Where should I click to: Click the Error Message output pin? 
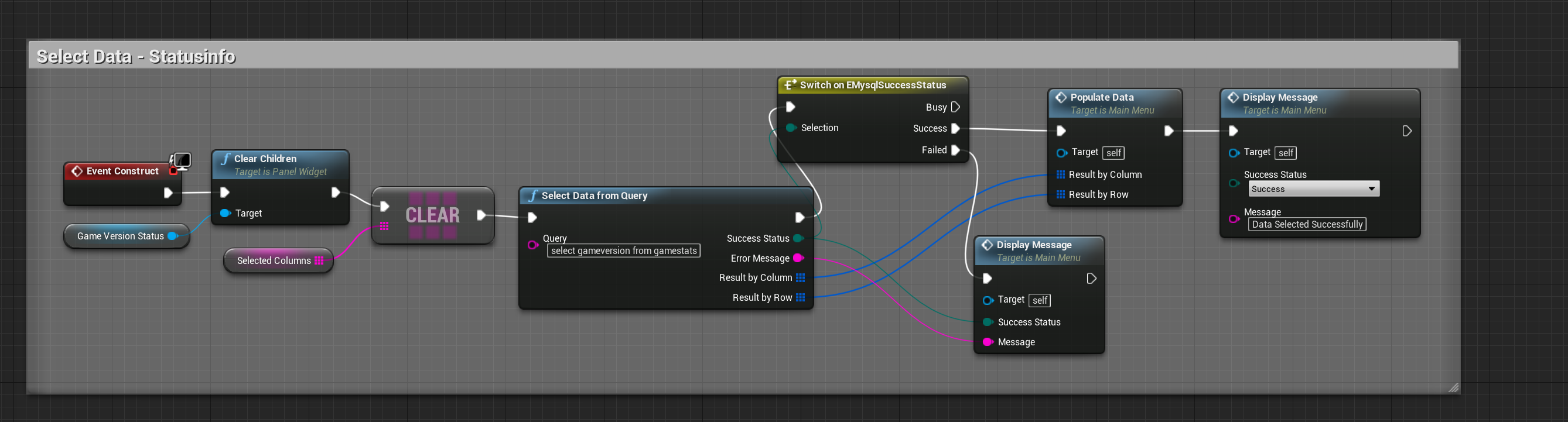pyautogui.click(x=798, y=259)
